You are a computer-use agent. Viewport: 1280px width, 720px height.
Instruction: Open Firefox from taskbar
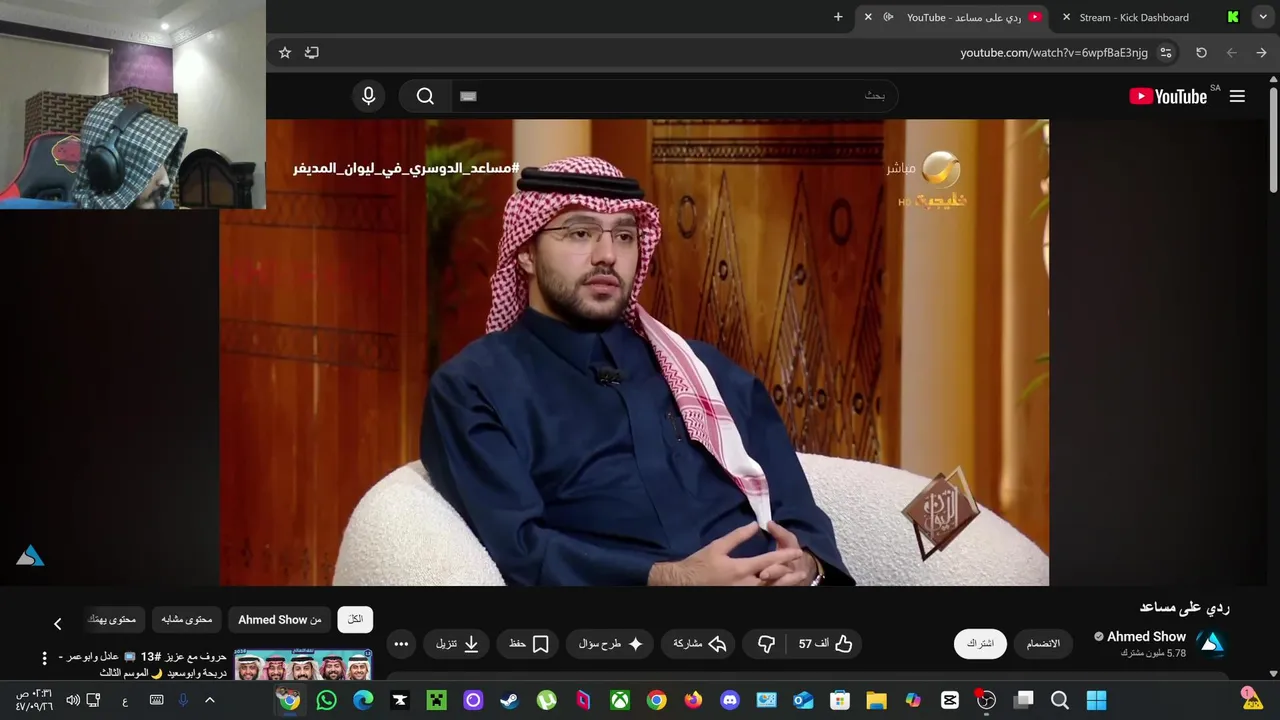pyautogui.click(x=693, y=700)
